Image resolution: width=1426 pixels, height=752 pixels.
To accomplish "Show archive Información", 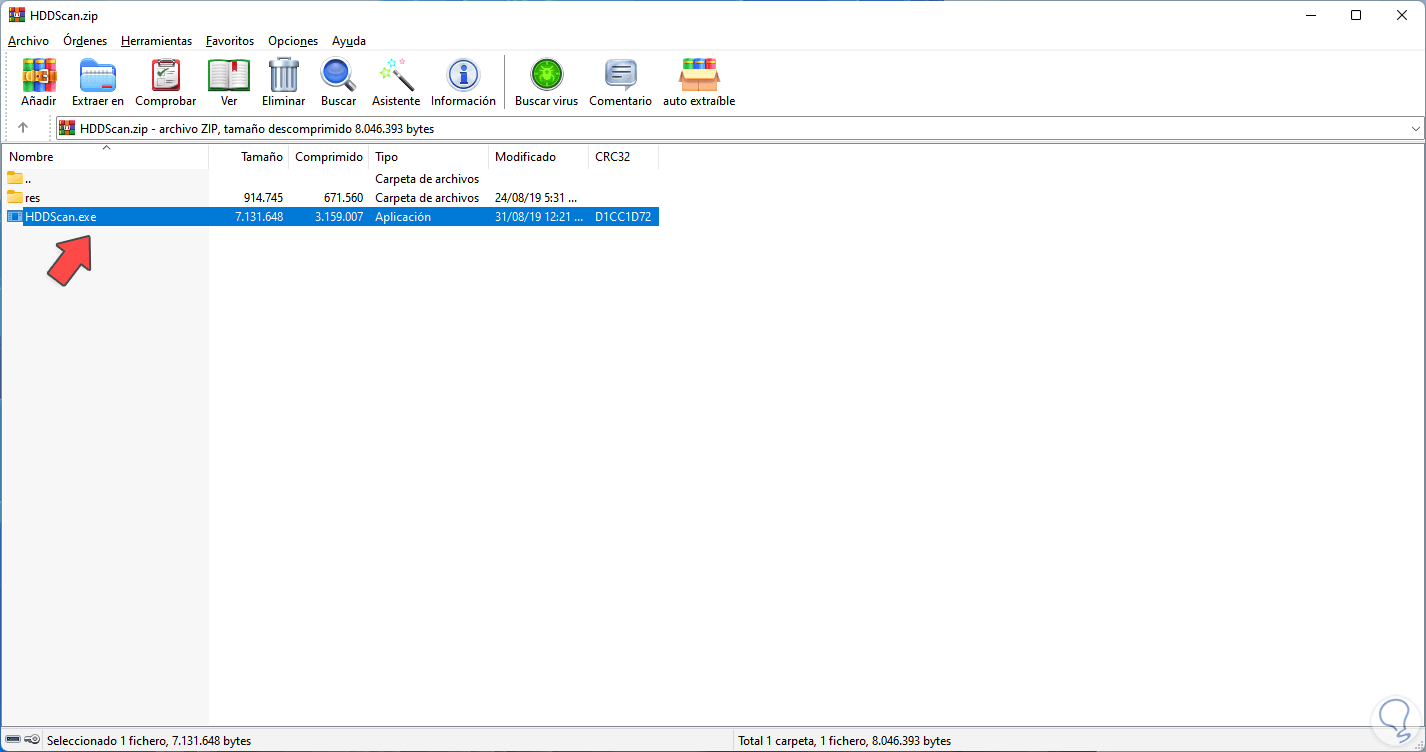I will (x=463, y=82).
